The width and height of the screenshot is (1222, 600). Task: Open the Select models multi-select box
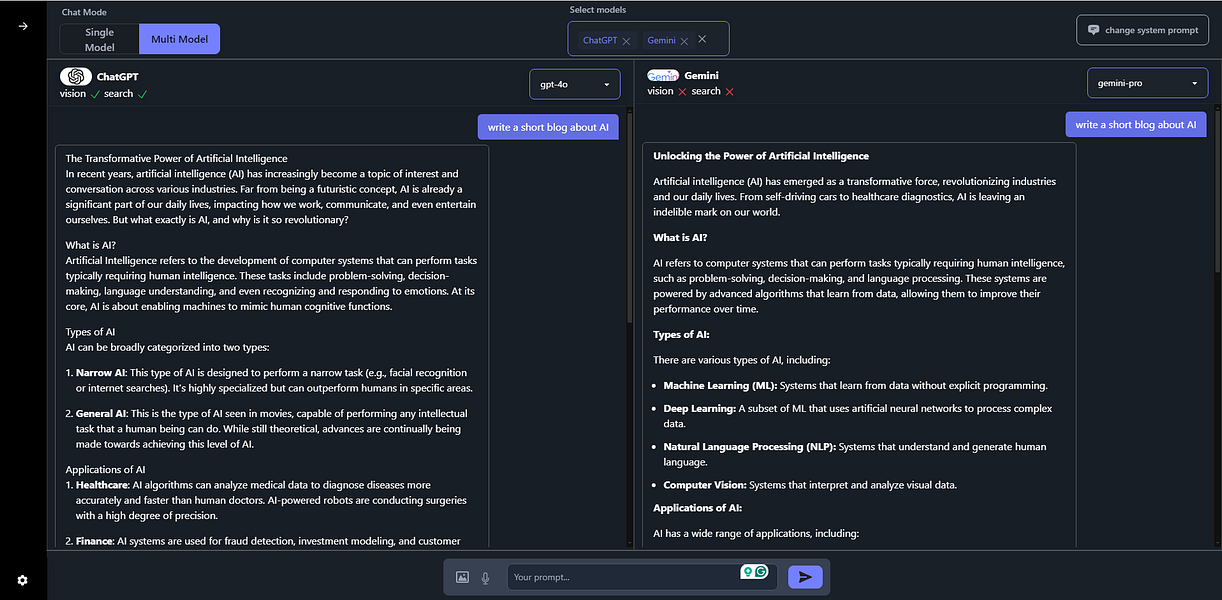(x=648, y=39)
